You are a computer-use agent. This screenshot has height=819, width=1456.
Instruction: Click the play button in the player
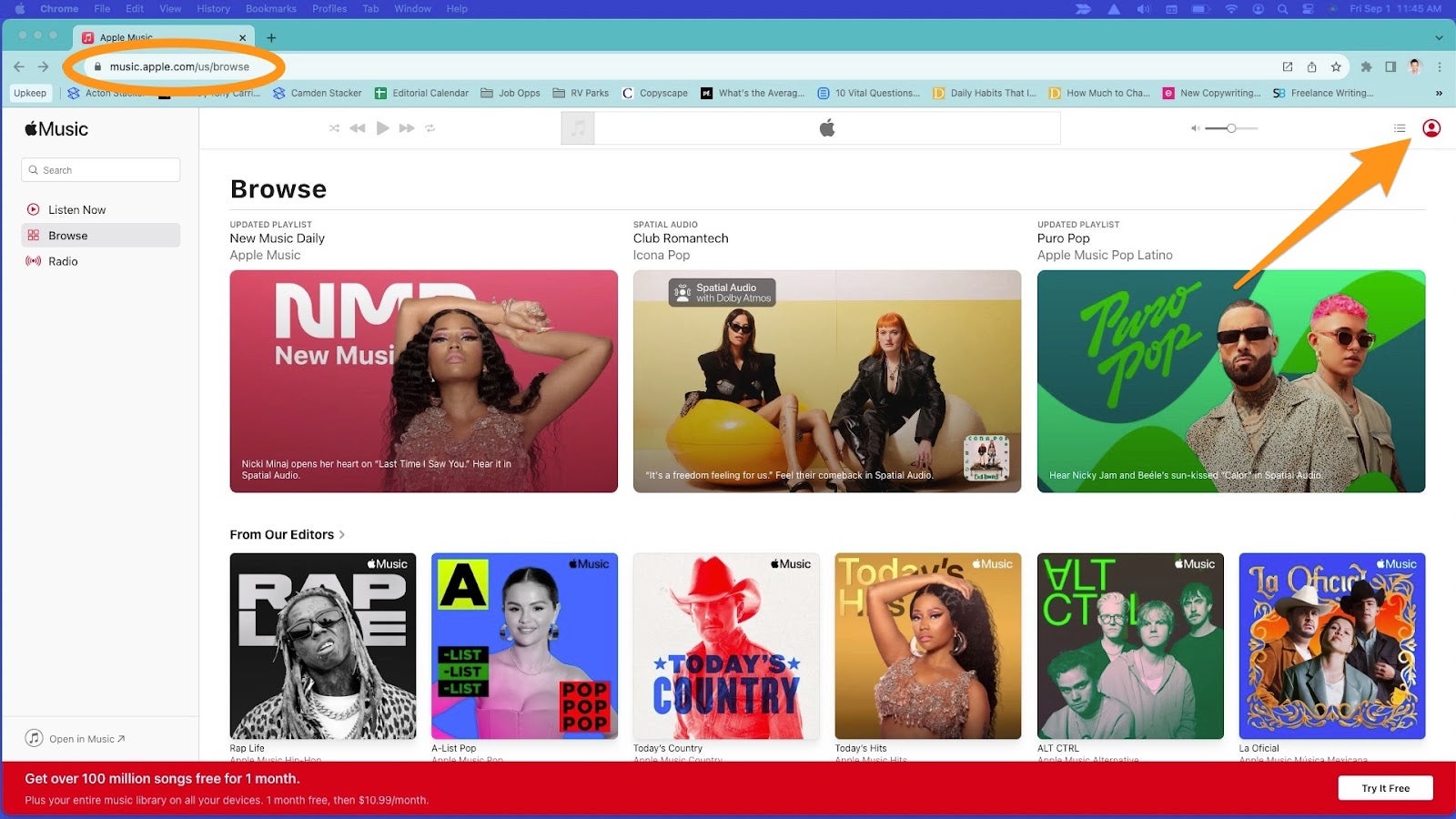(x=382, y=128)
